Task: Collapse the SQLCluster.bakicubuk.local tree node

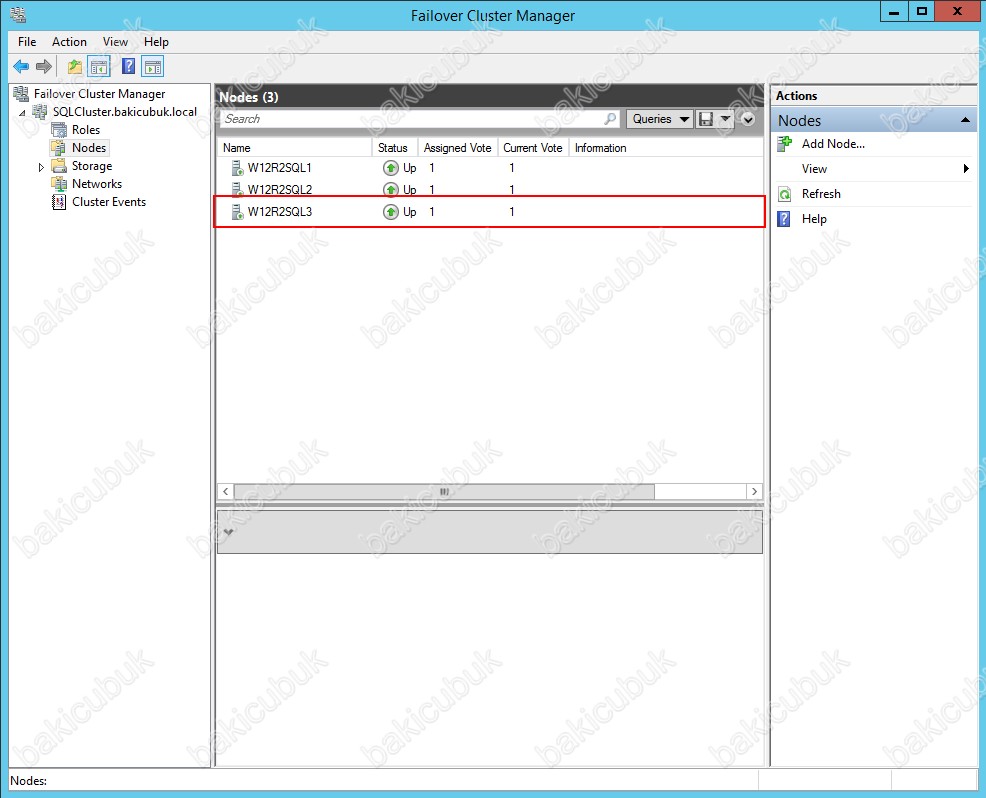Action: pos(23,113)
